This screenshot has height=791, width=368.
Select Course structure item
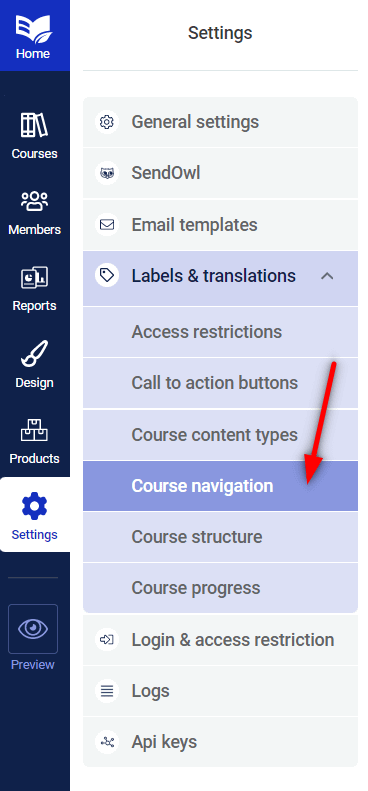221,537
